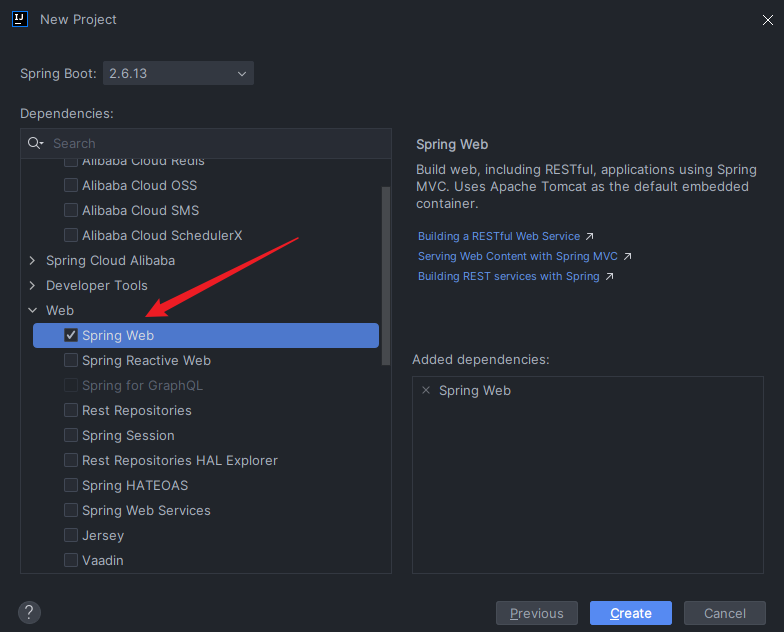Select the Rest Repositories HAL Explorer label
This screenshot has height=632, width=784.
click(180, 460)
